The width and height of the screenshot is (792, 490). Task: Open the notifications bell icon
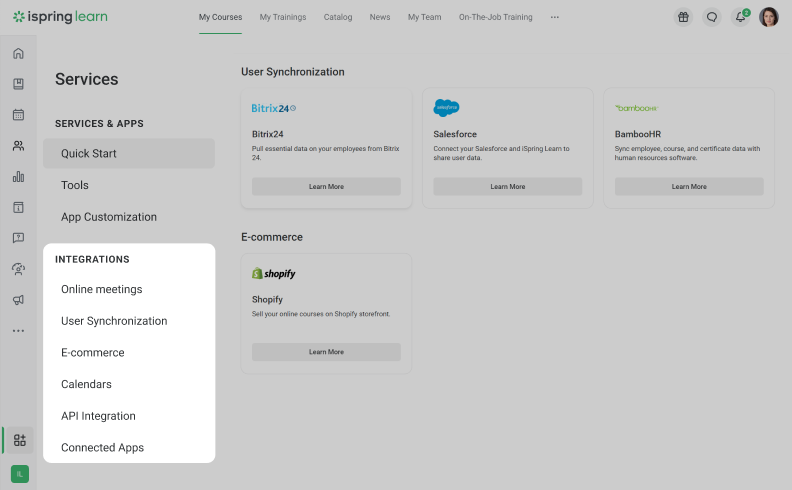click(x=740, y=17)
